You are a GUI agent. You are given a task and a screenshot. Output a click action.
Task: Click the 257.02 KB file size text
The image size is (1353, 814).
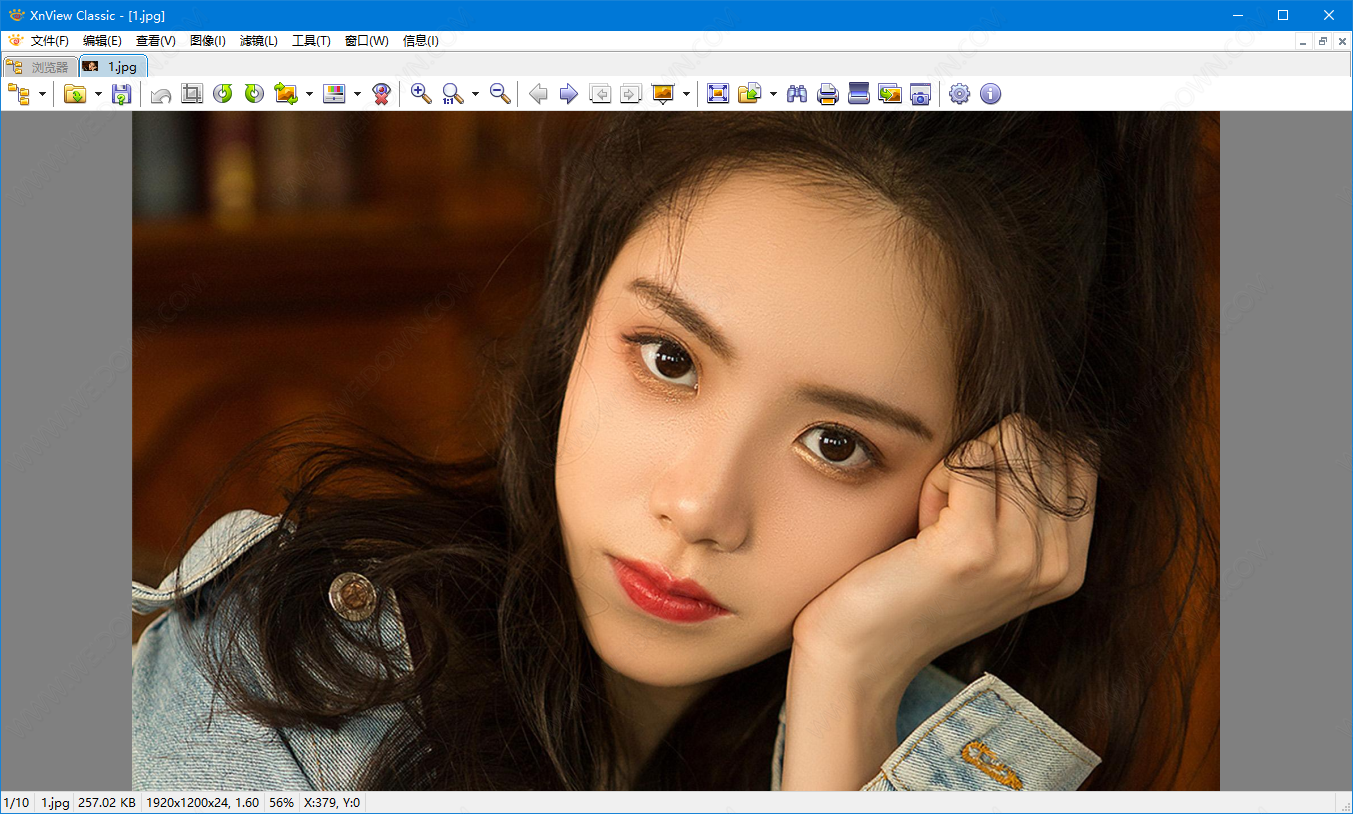[107, 803]
